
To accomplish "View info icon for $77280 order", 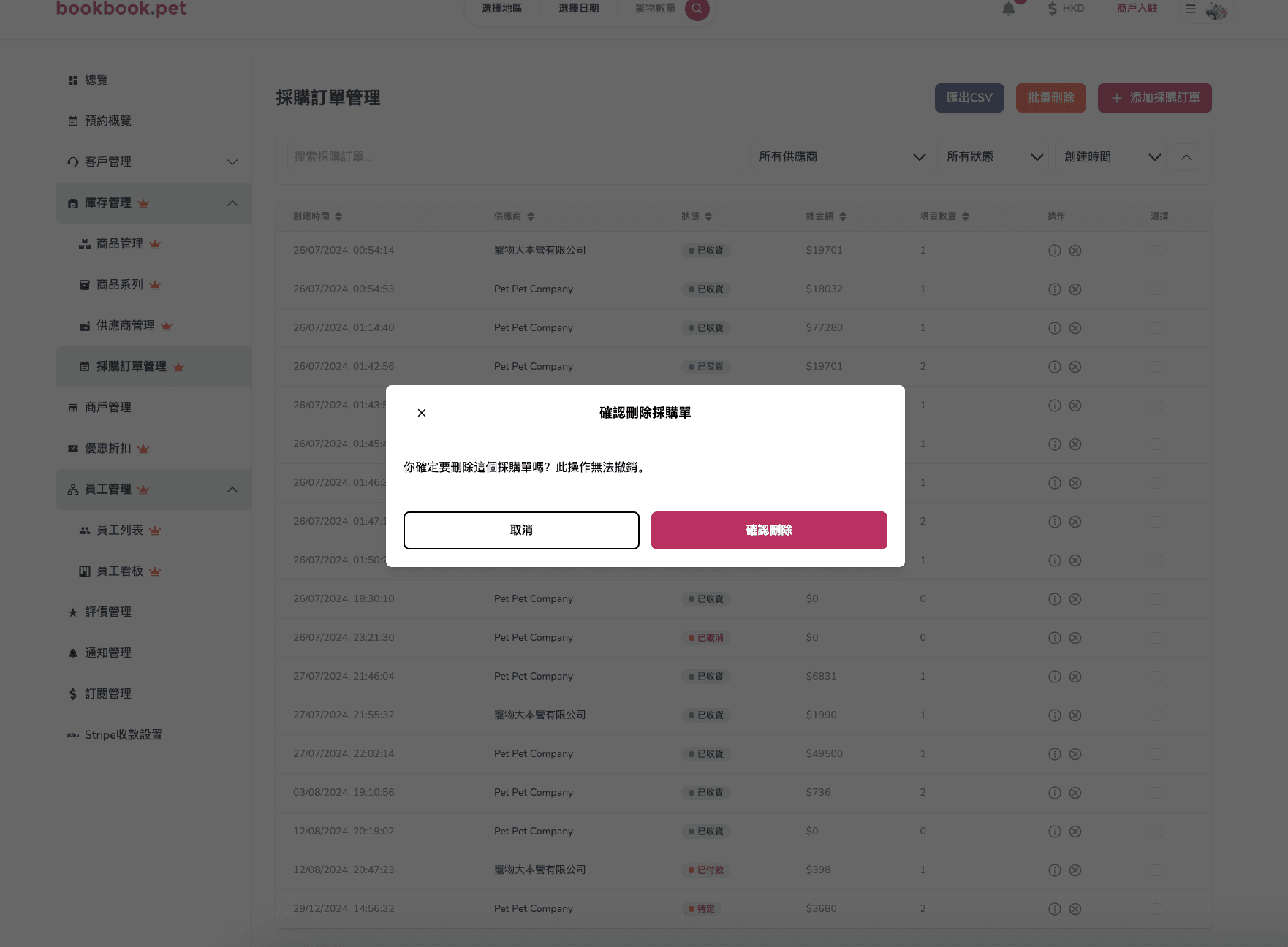I will point(1054,328).
